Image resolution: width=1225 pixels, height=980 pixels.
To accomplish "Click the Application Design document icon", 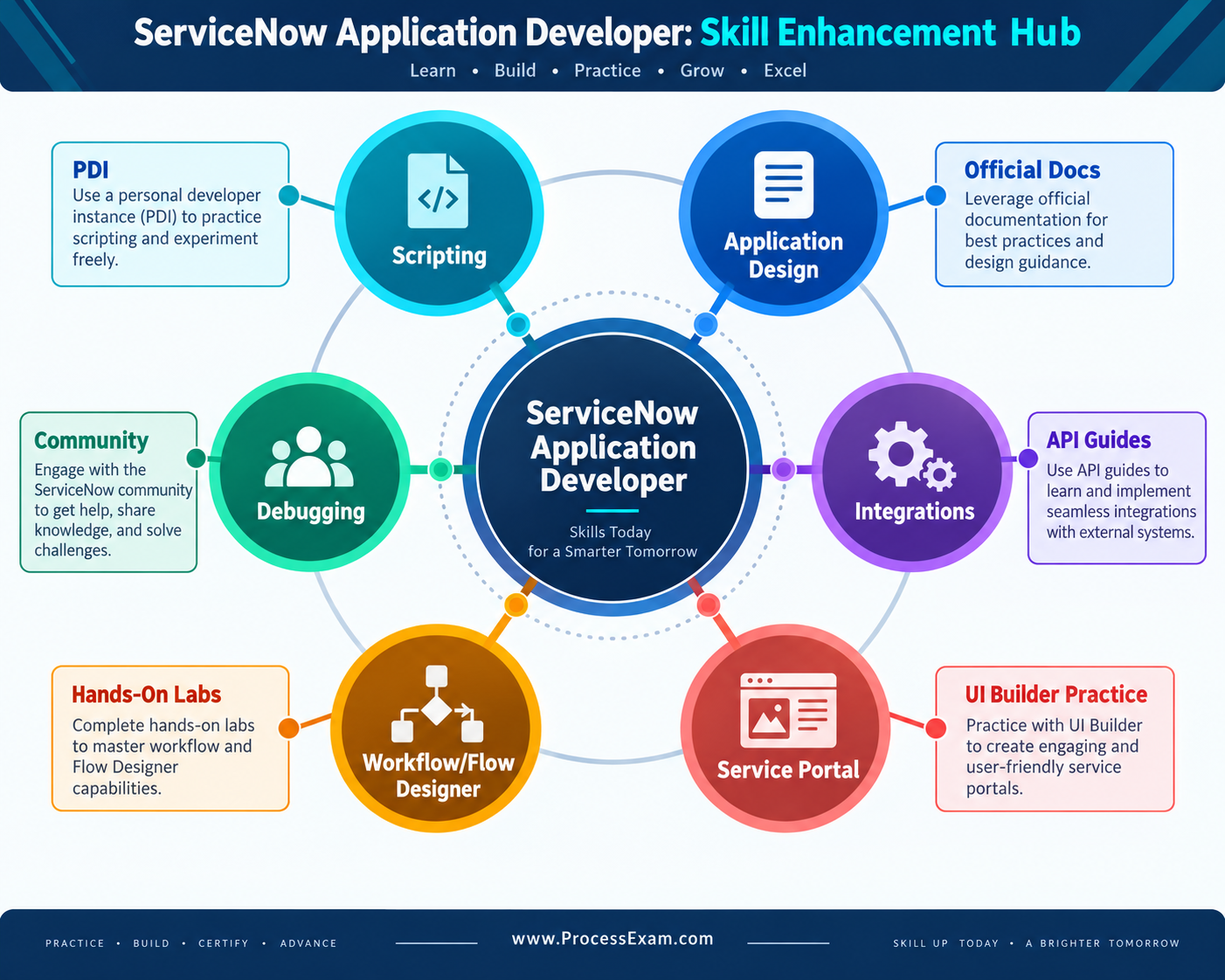I will [784, 184].
